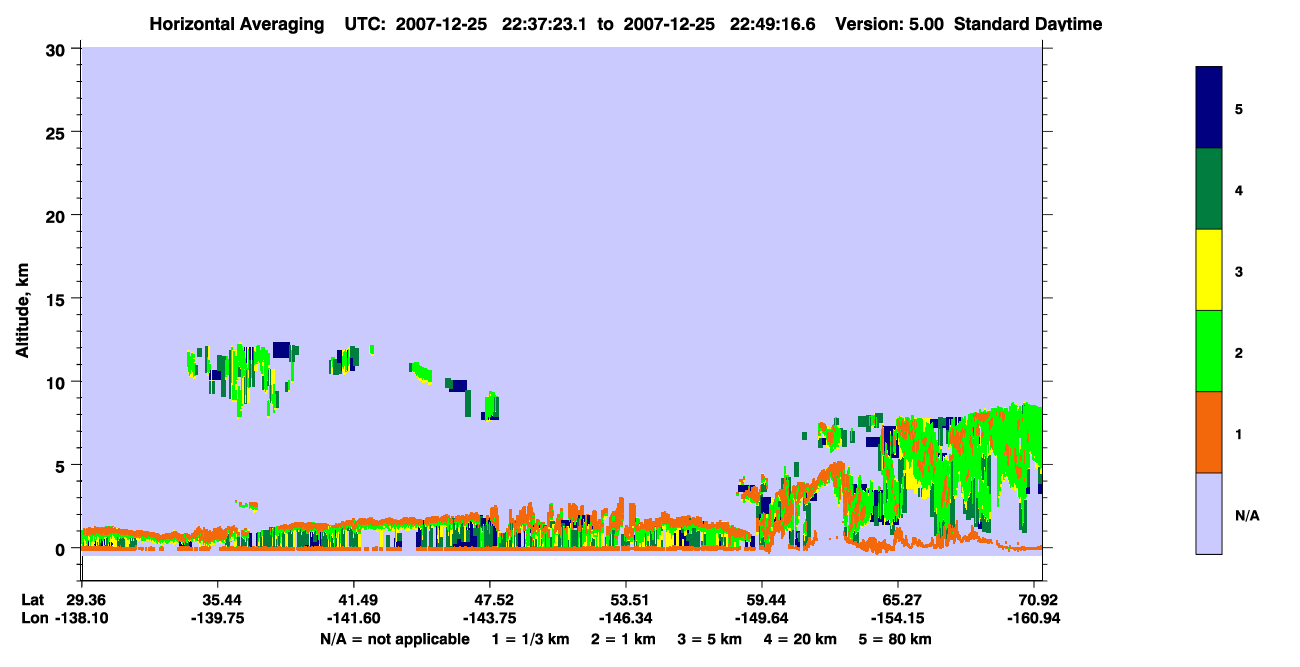
Task: Click the dark green level 4 swatch
Action: [x=1209, y=189]
